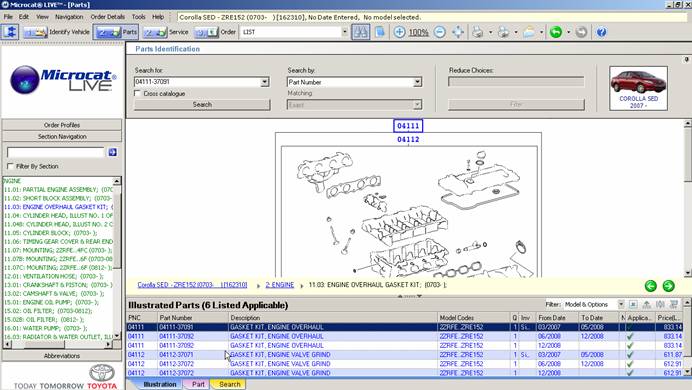
Task: Select 11.05 CYLINDER BLOCK section
Action: 50,233
